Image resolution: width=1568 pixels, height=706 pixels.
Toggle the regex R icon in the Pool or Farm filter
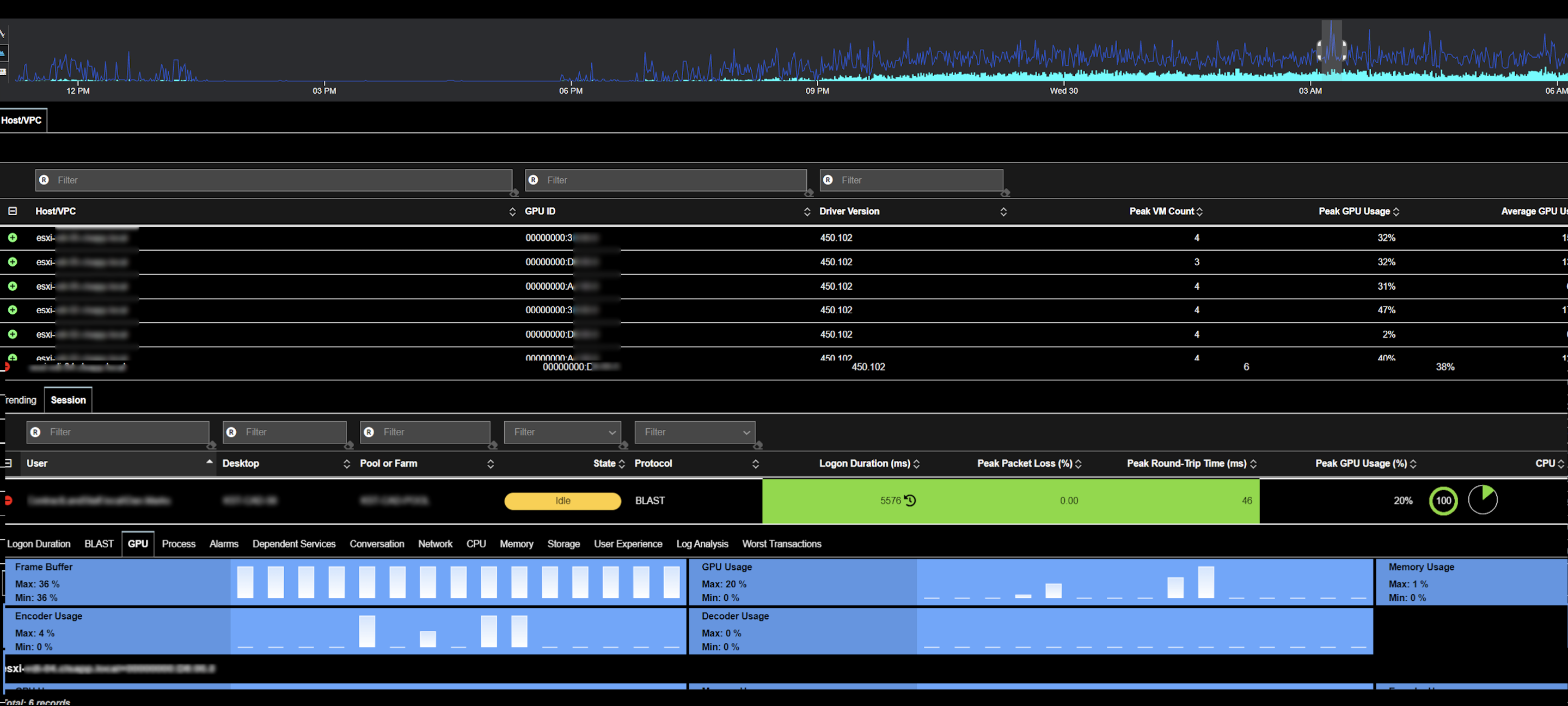[369, 432]
